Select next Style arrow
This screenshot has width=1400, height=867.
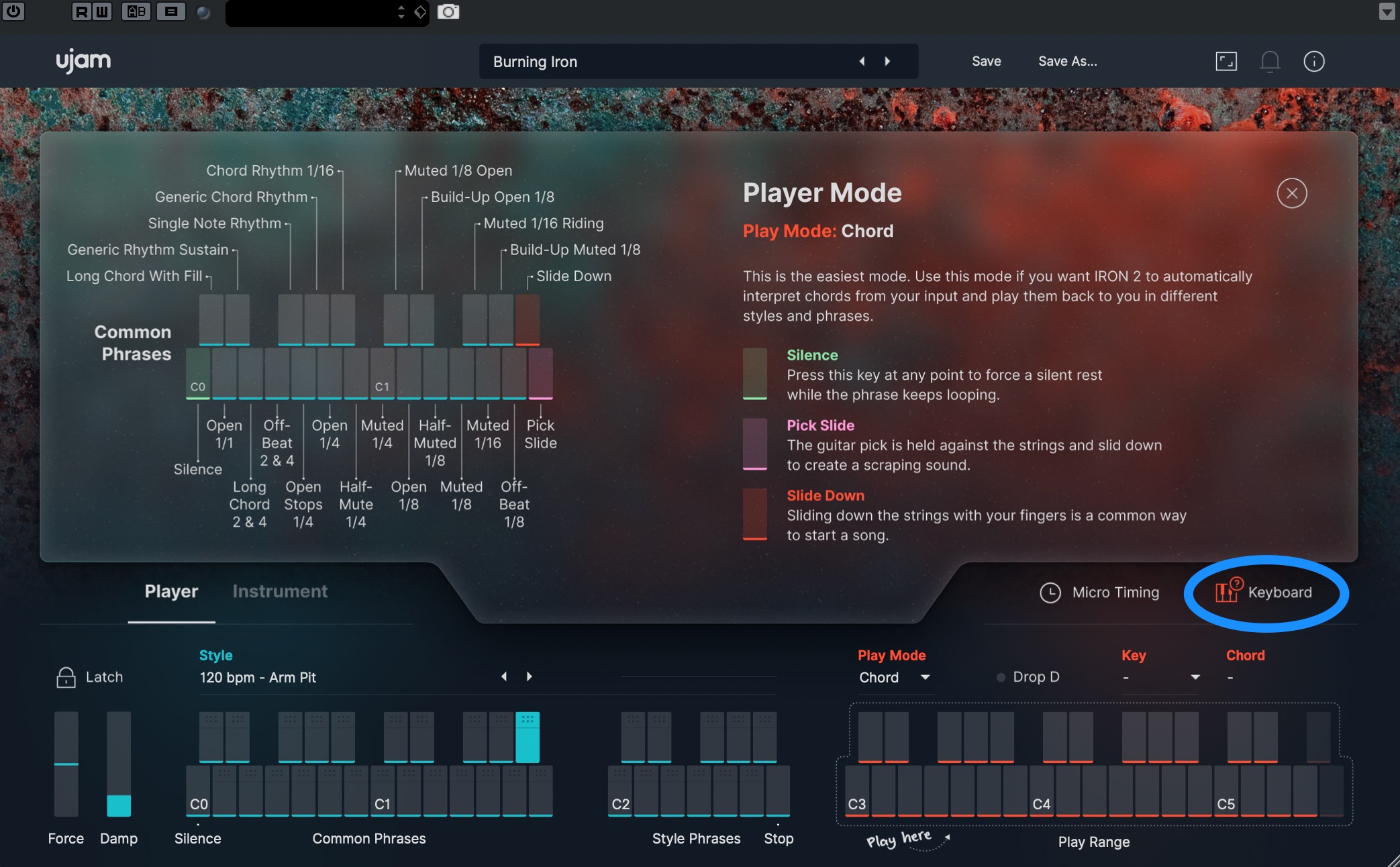(530, 676)
